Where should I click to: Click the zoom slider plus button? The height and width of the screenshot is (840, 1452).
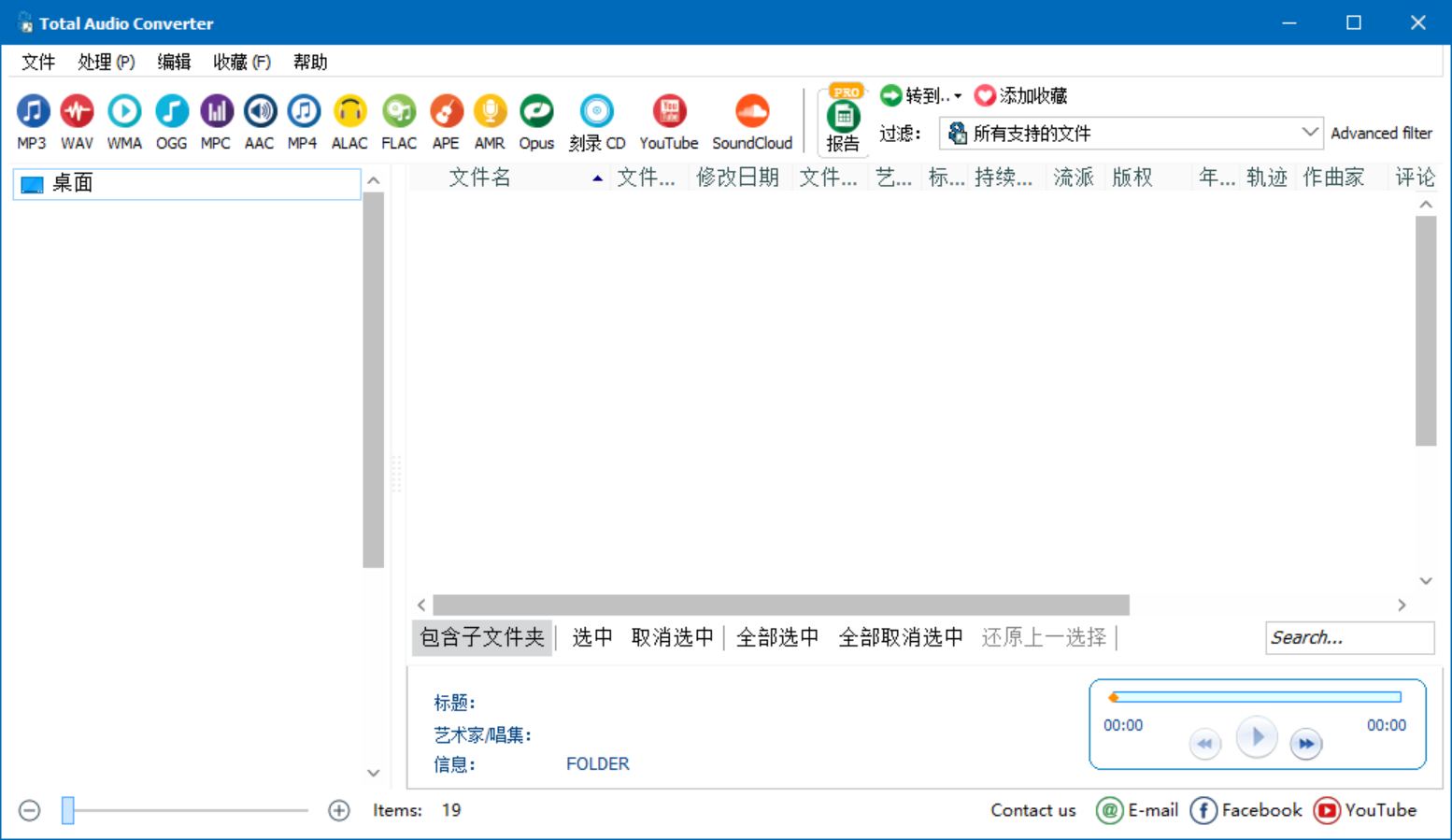coord(339,810)
